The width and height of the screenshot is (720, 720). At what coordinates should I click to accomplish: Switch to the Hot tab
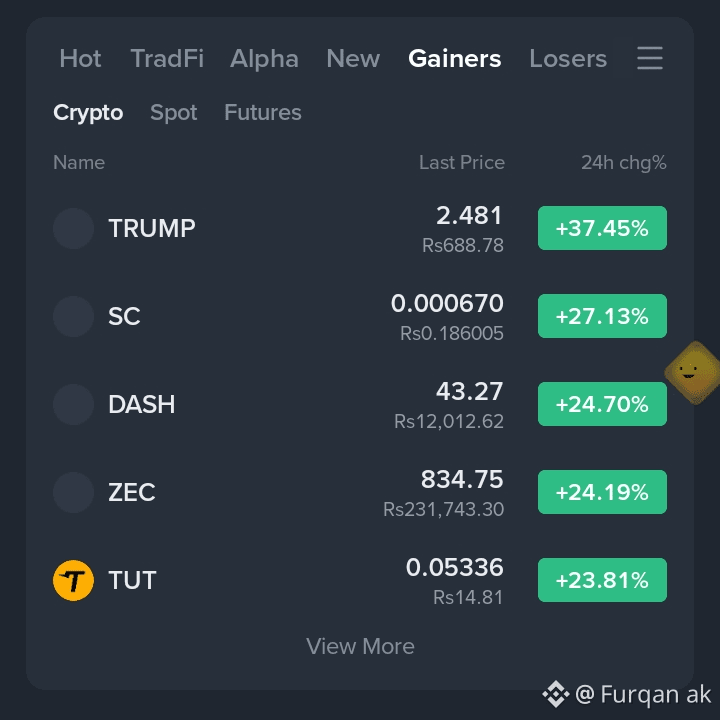coord(80,58)
